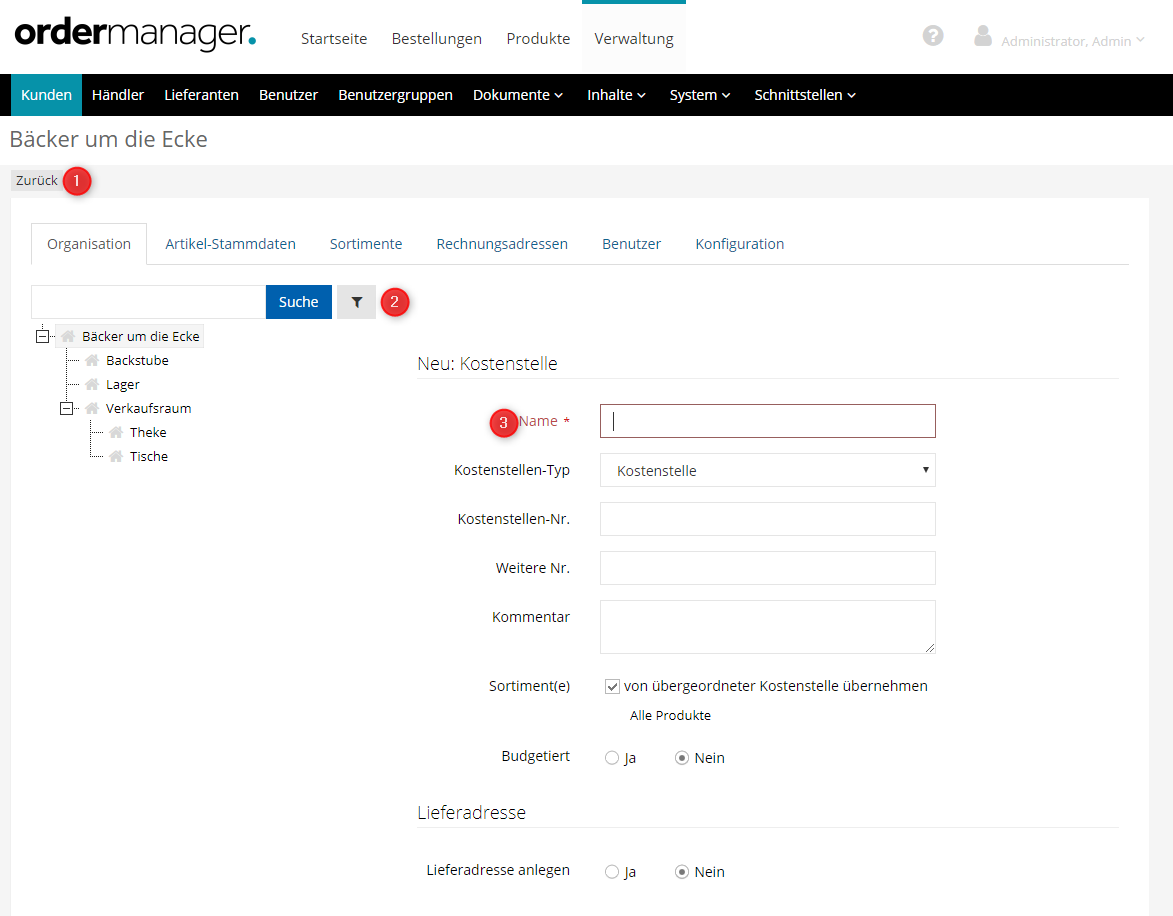The width and height of the screenshot is (1173, 916).
Task: Click the filter funnel icon button
Action: [356, 302]
